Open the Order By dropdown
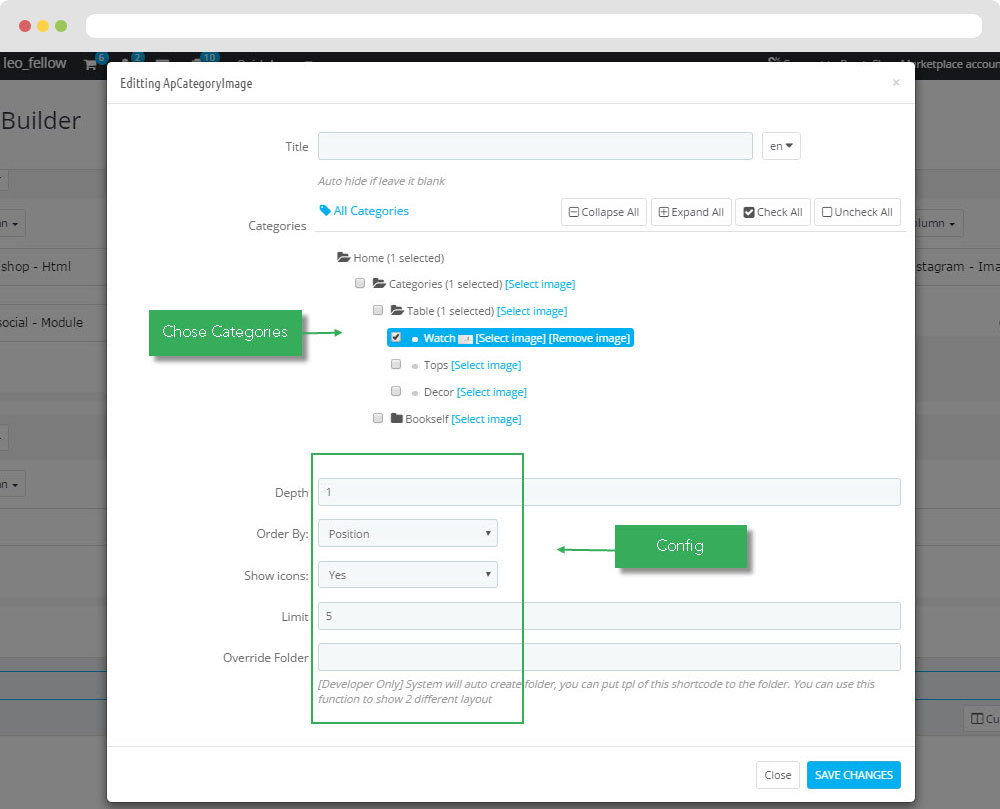The image size is (1000, 809). pos(407,534)
